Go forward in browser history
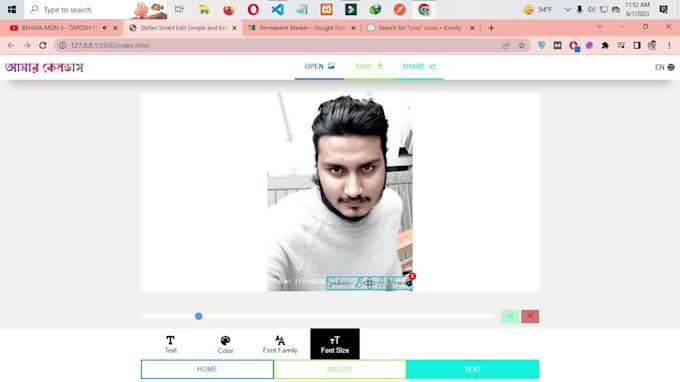680x382 pixels. (27, 45)
